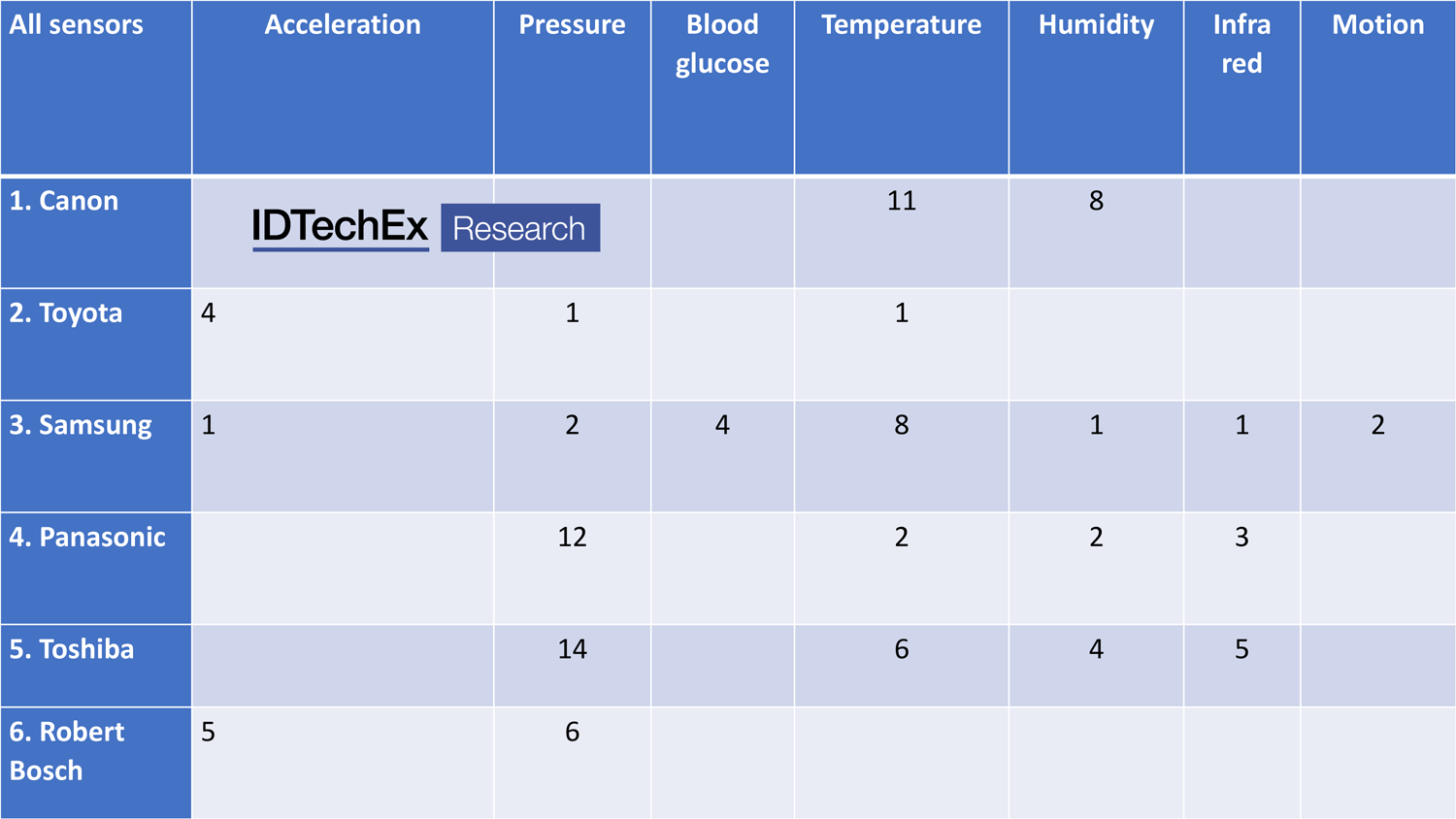Select the Samsung row label
1456x819 pixels.
(81, 426)
